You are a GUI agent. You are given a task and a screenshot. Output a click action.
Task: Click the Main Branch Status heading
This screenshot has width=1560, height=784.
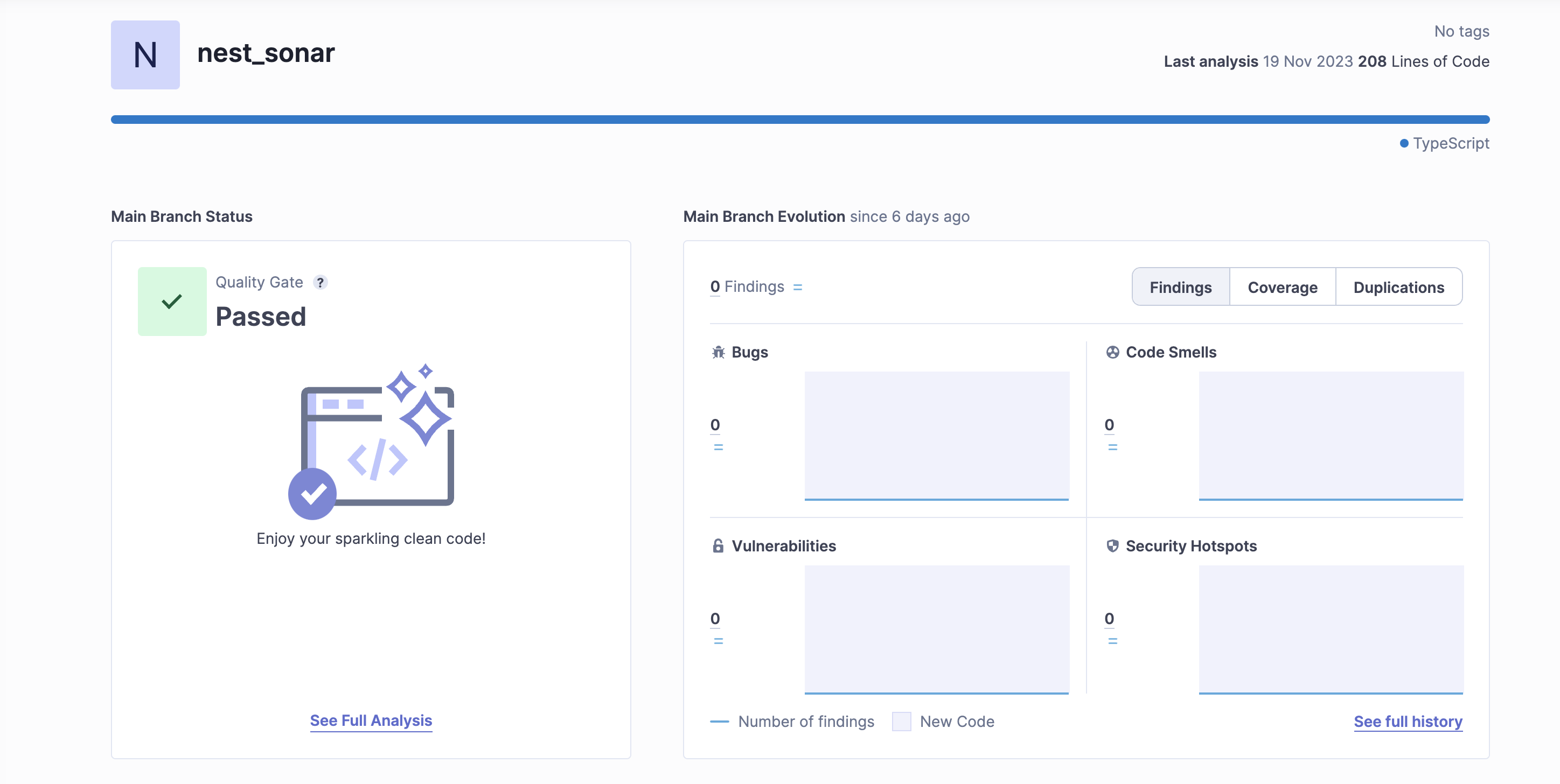coord(182,217)
